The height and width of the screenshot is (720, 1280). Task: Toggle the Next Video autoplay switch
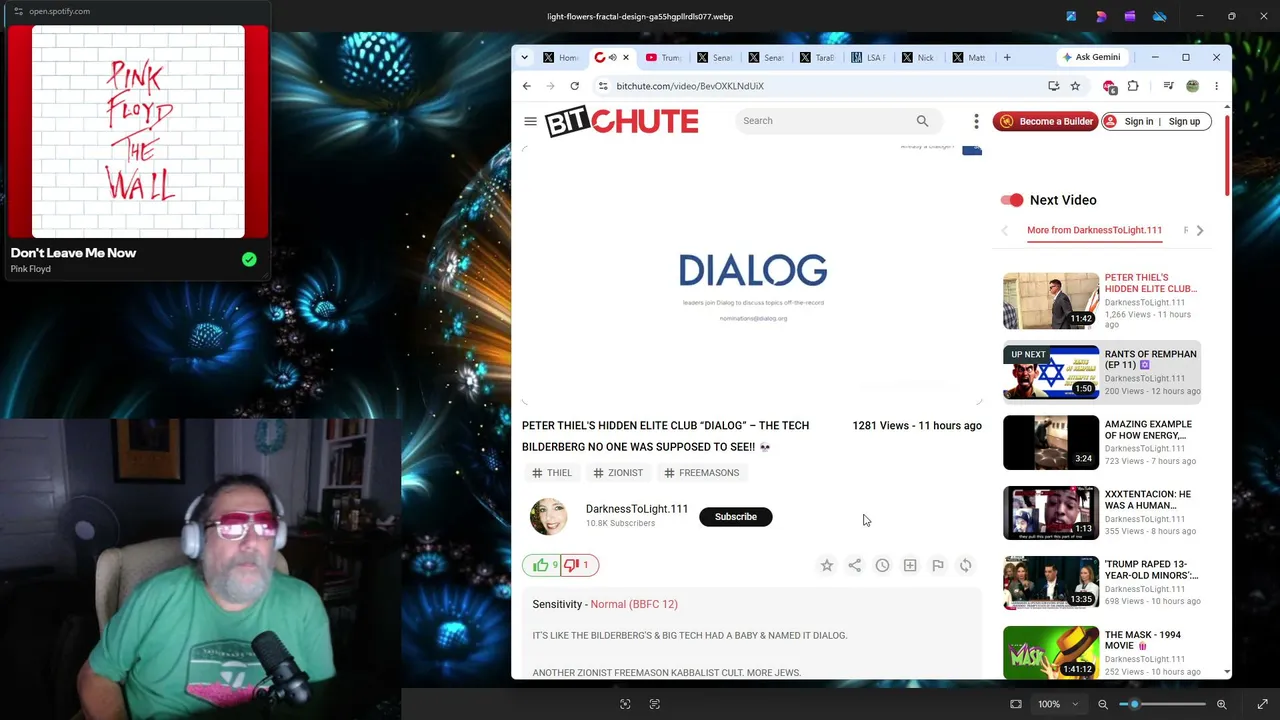point(1012,200)
